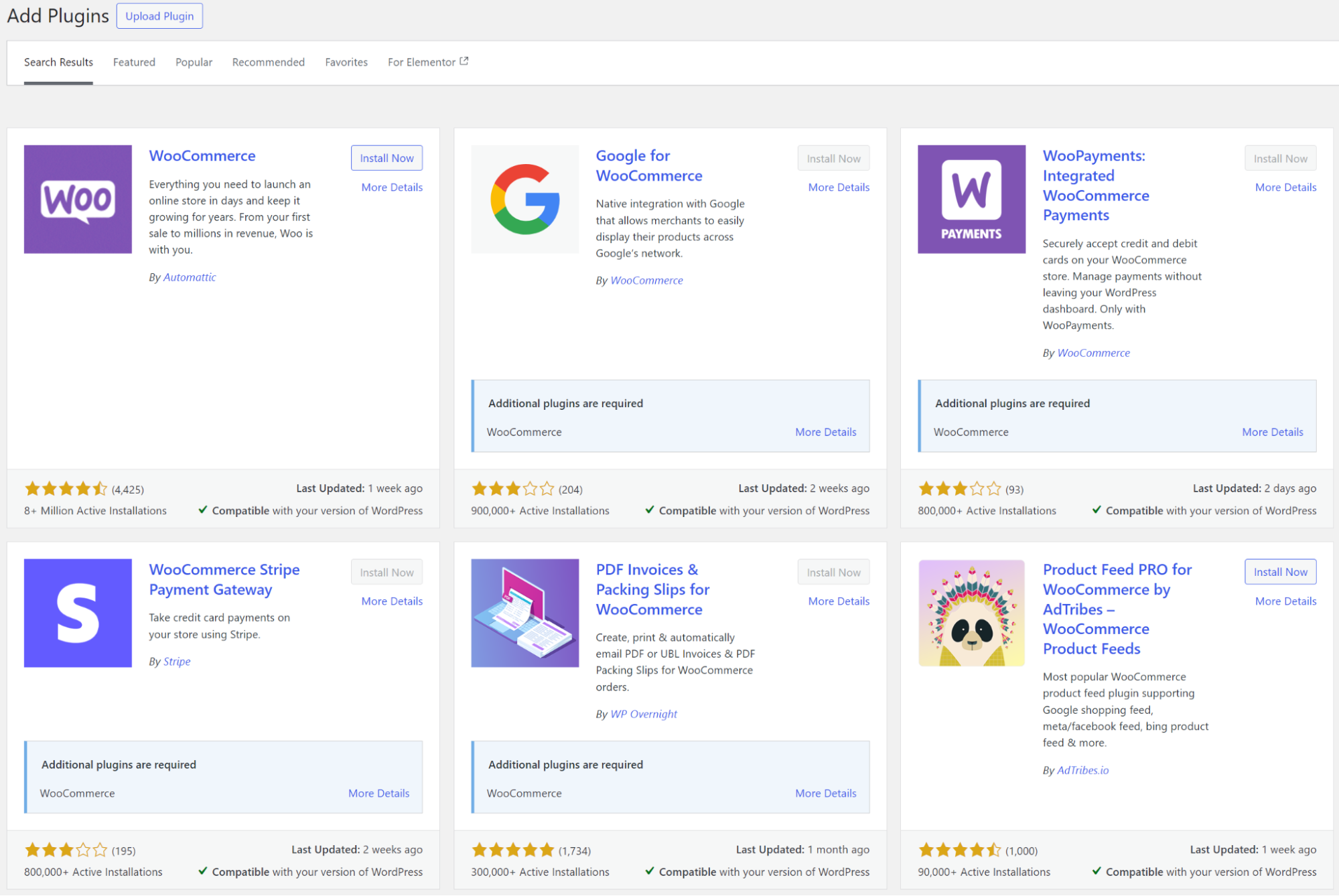
Task: Install Product Feed PRO for WooCommerce
Action: [x=1280, y=572]
